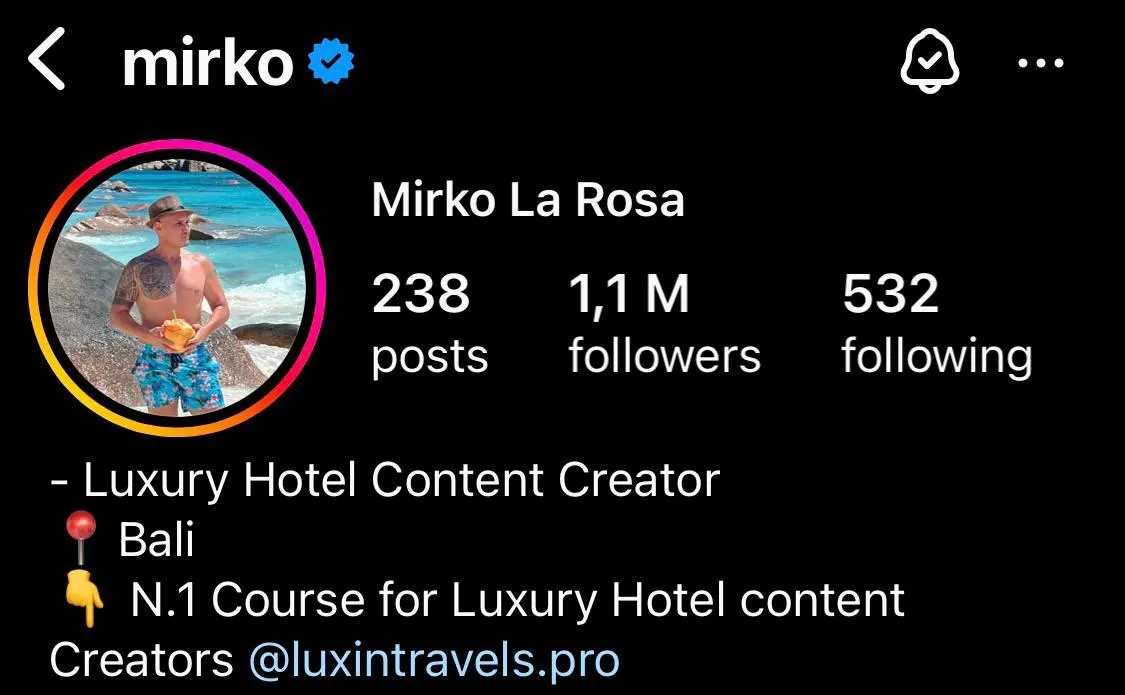Click the blue verified badge

coord(331,62)
